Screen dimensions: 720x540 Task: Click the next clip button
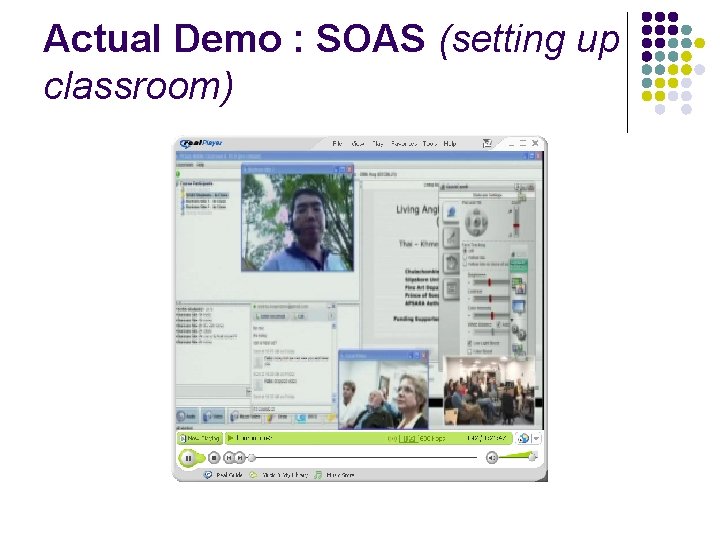point(240,457)
